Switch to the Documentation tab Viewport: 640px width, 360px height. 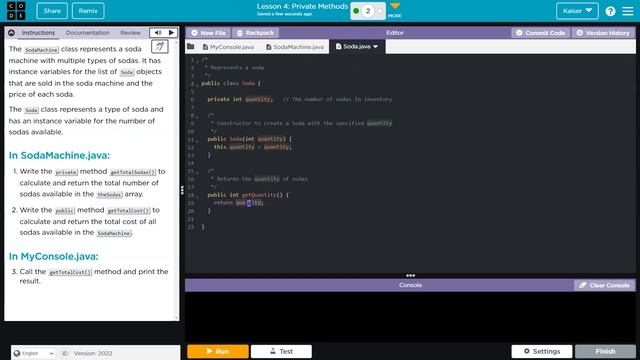[x=87, y=33]
